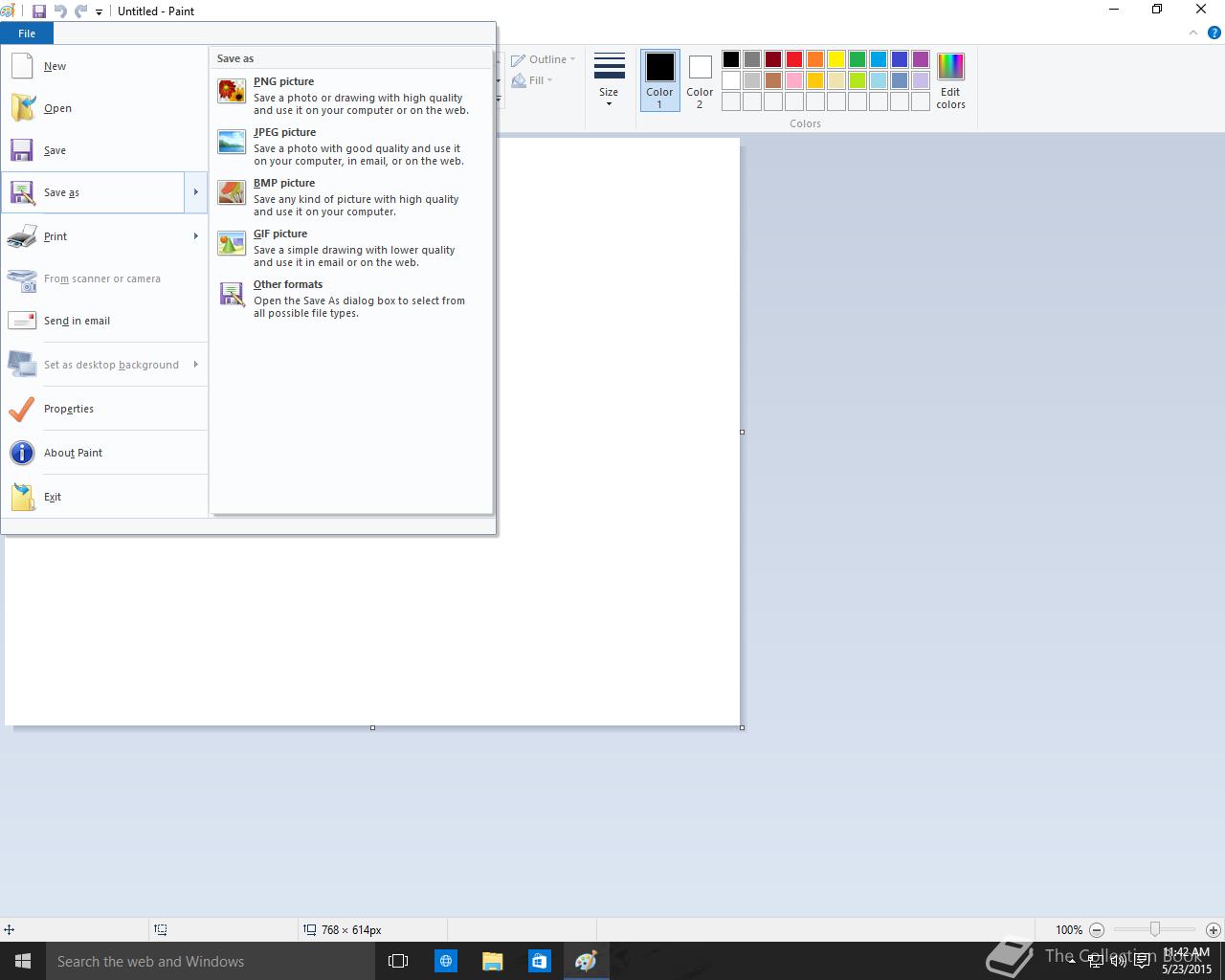Open the web browser globe on taskbar
The width and height of the screenshot is (1225, 980).
click(445, 961)
